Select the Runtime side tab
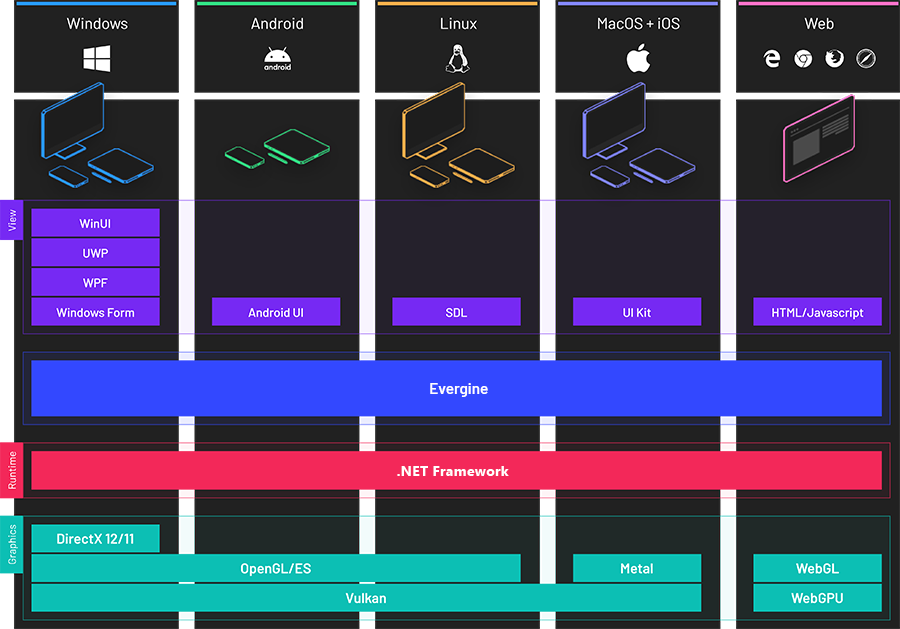 tap(12, 470)
